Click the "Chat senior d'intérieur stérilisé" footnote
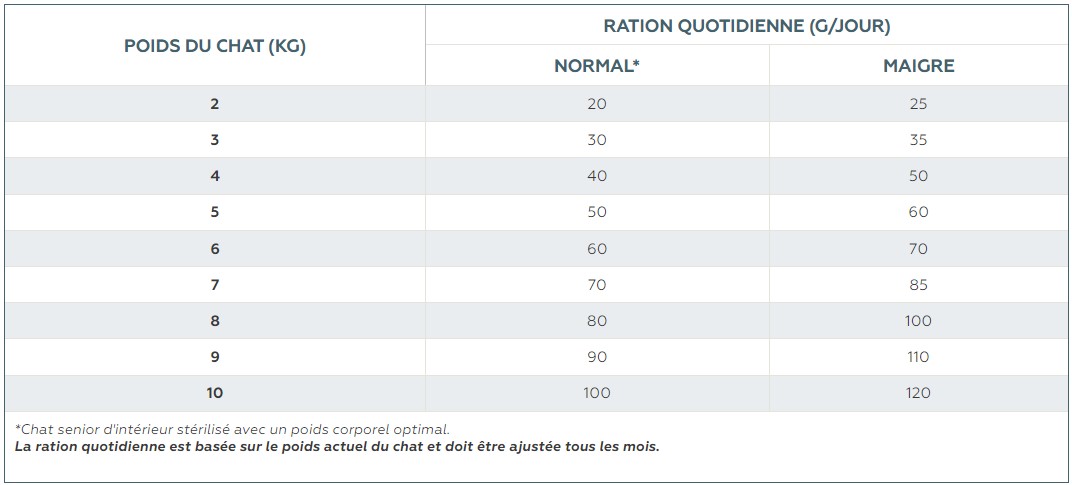 point(233,430)
